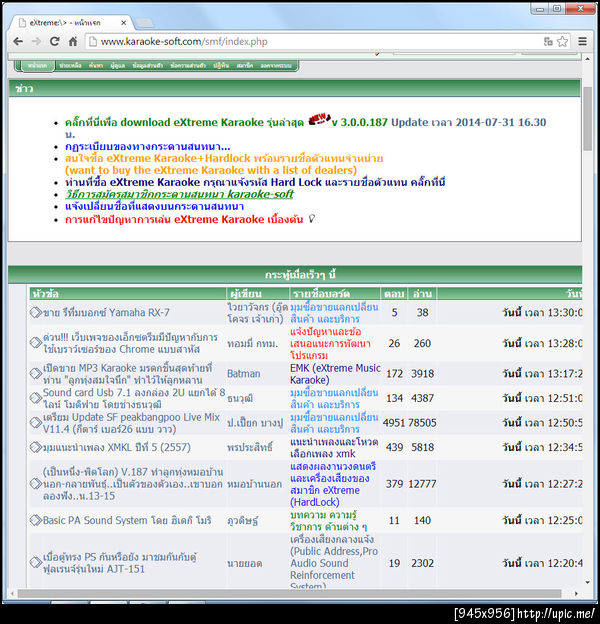Screen dimensions: 600x624
Task: Open the ข้อความส่วนตัว menu item
Action: 188,66
